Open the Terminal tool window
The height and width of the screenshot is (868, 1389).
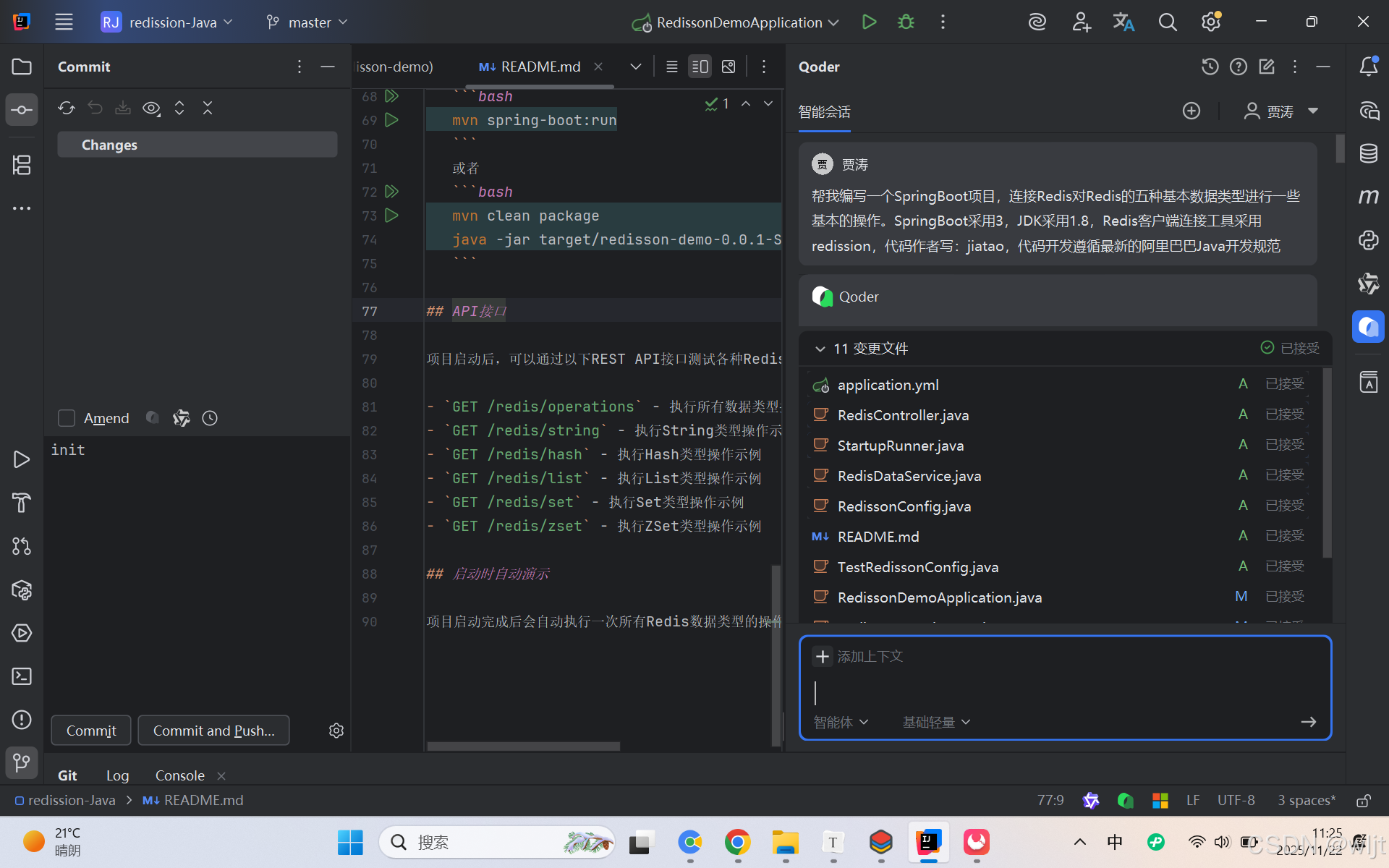[21, 676]
